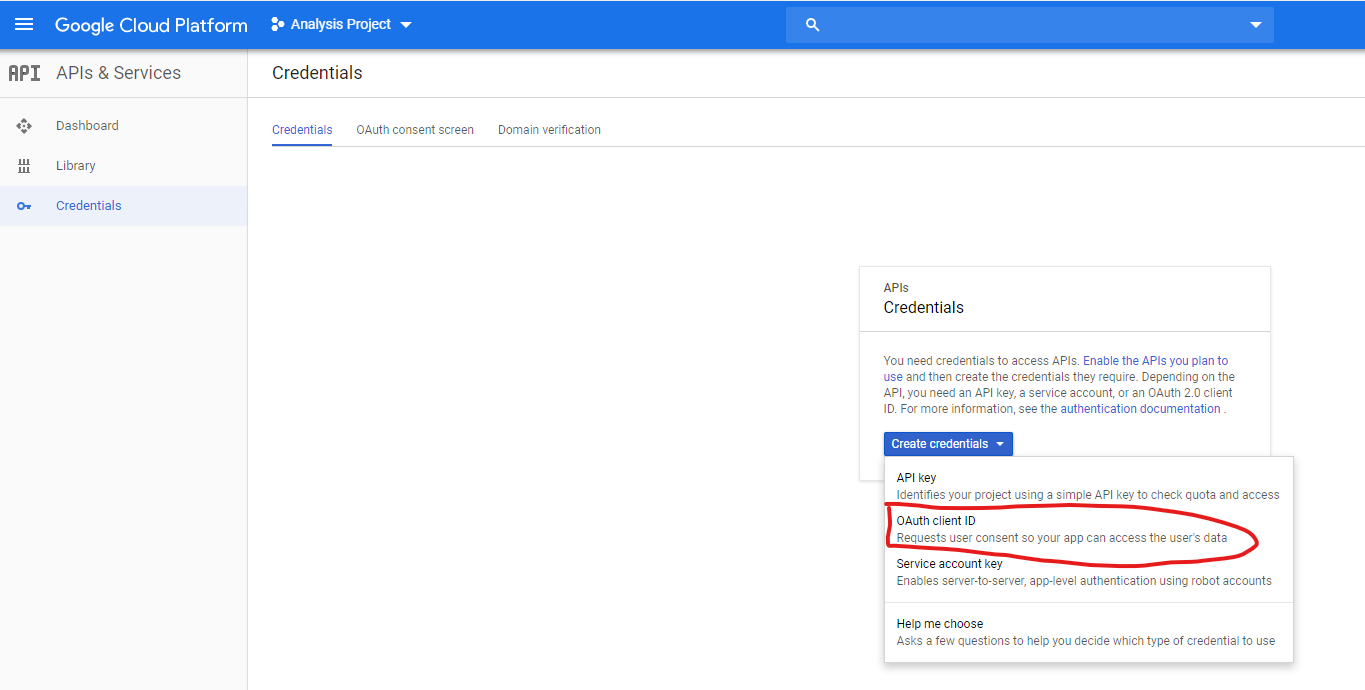Choose API key from the dropdown

(x=1089, y=486)
